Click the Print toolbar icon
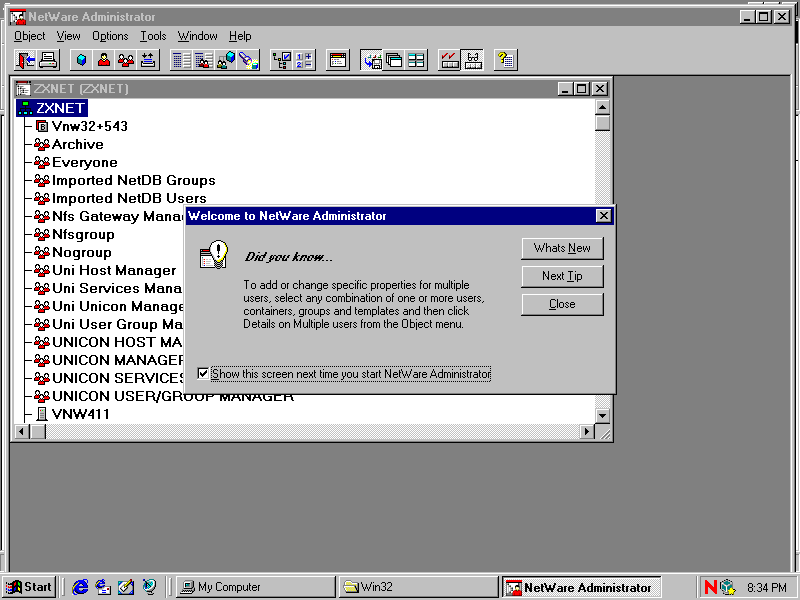This screenshot has height=600, width=800. [x=48, y=60]
